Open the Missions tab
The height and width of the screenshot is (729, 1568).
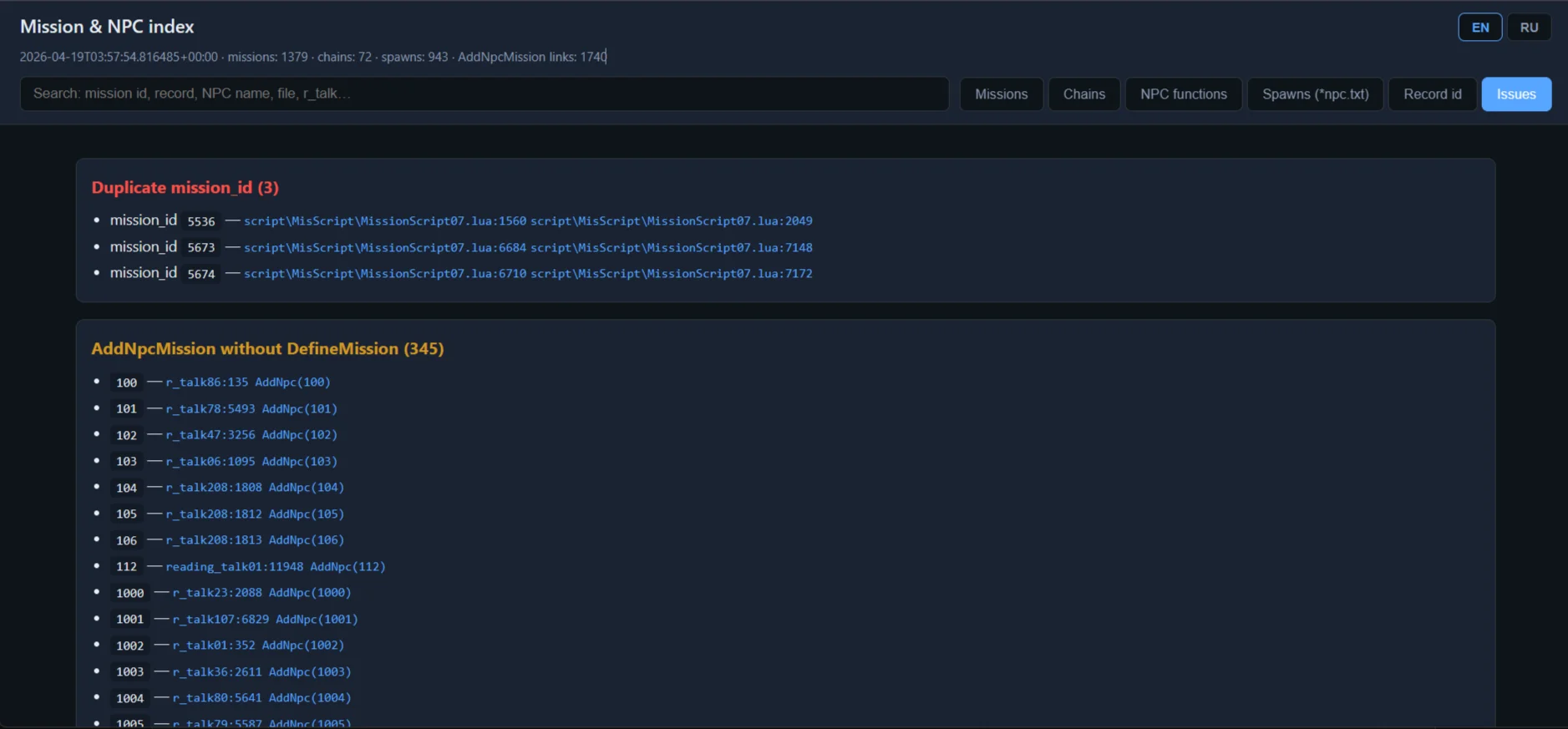[x=1001, y=94]
